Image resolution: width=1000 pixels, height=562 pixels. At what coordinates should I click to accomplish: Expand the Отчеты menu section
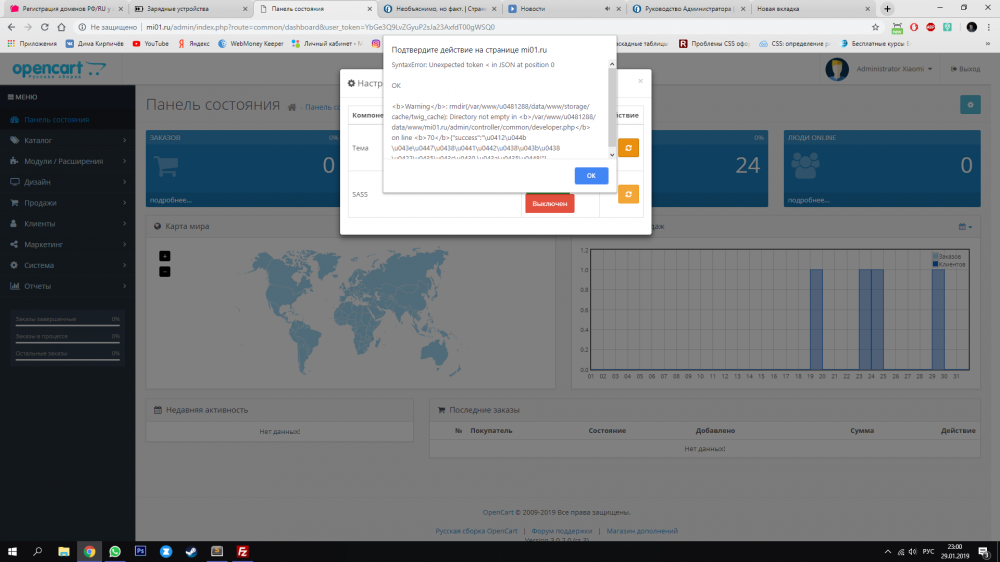click(68, 286)
